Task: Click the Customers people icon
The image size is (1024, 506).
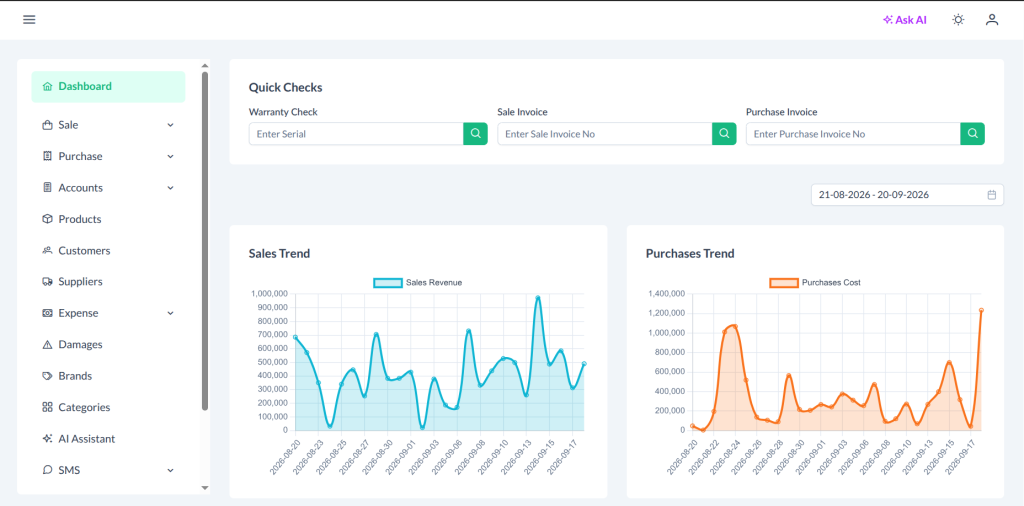Action: point(47,250)
